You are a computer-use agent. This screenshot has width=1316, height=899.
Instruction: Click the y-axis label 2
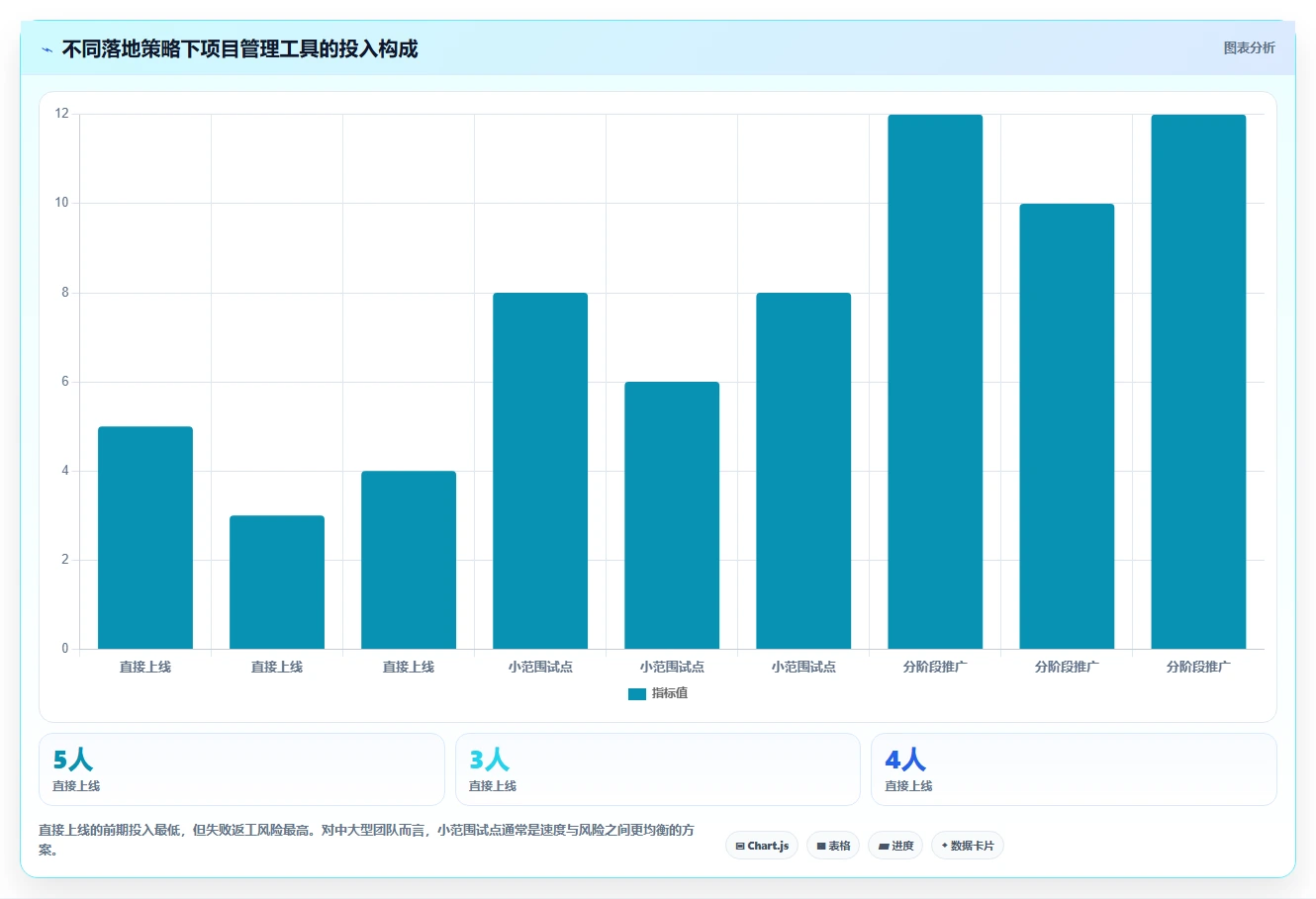[65, 560]
